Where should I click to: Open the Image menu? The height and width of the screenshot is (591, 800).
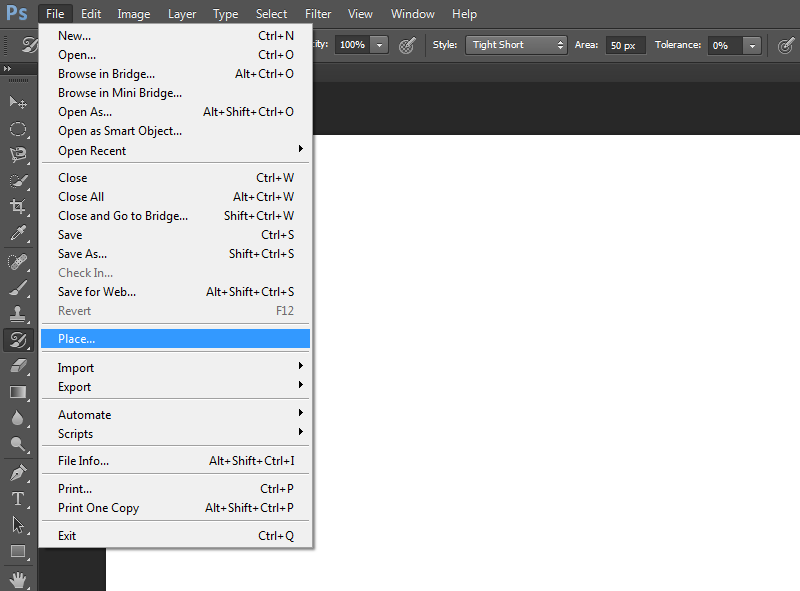click(x=134, y=14)
